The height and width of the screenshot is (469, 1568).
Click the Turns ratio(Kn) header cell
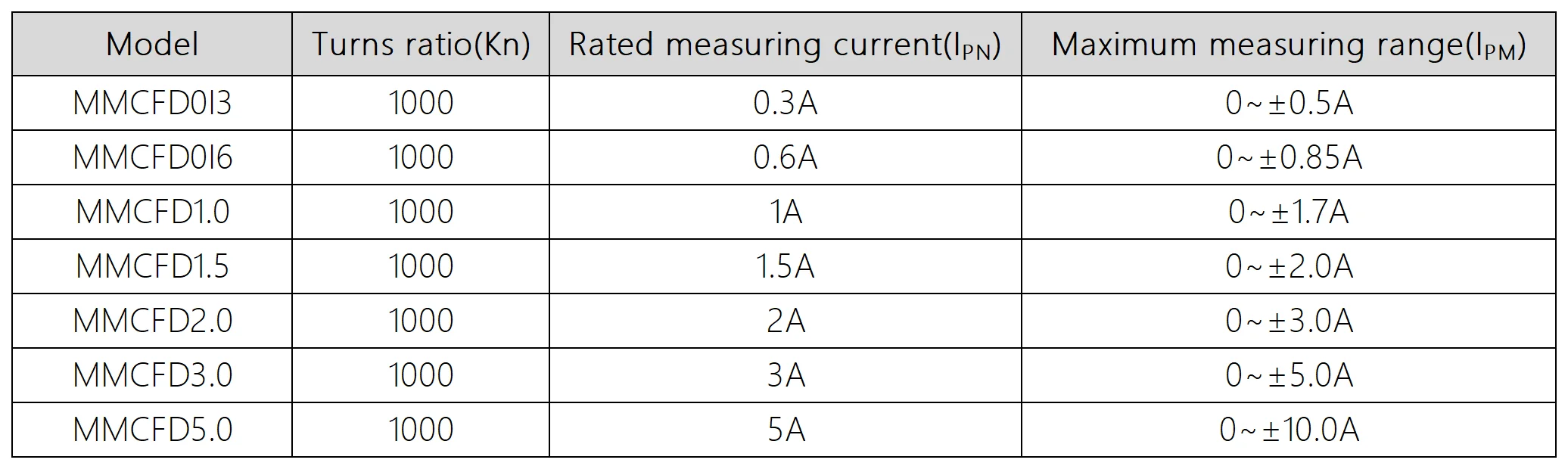[421, 45]
